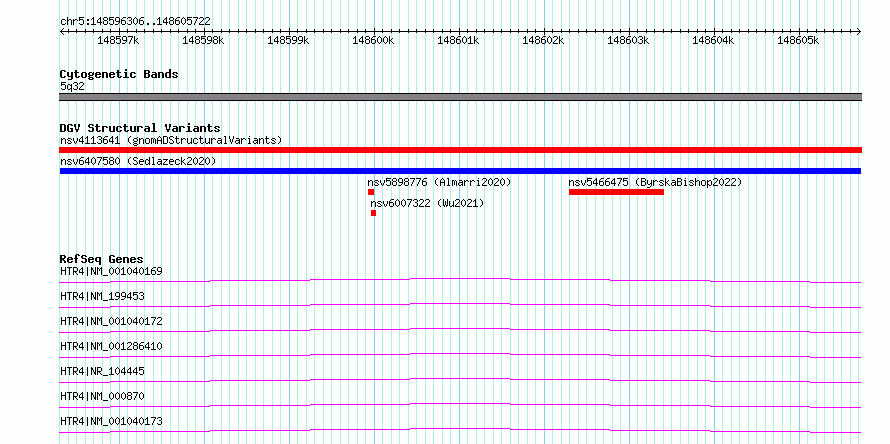Click the small red nsv6007322 variant marker

point(373,213)
